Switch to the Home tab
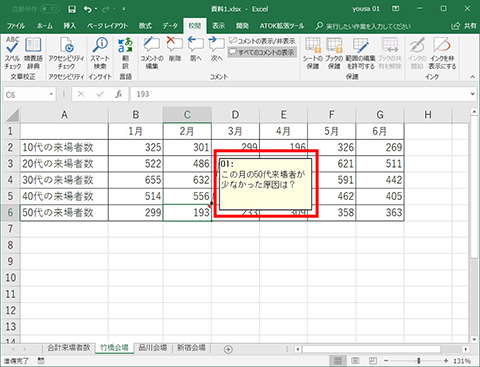This screenshot has width=480, height=367. (44, 26)
